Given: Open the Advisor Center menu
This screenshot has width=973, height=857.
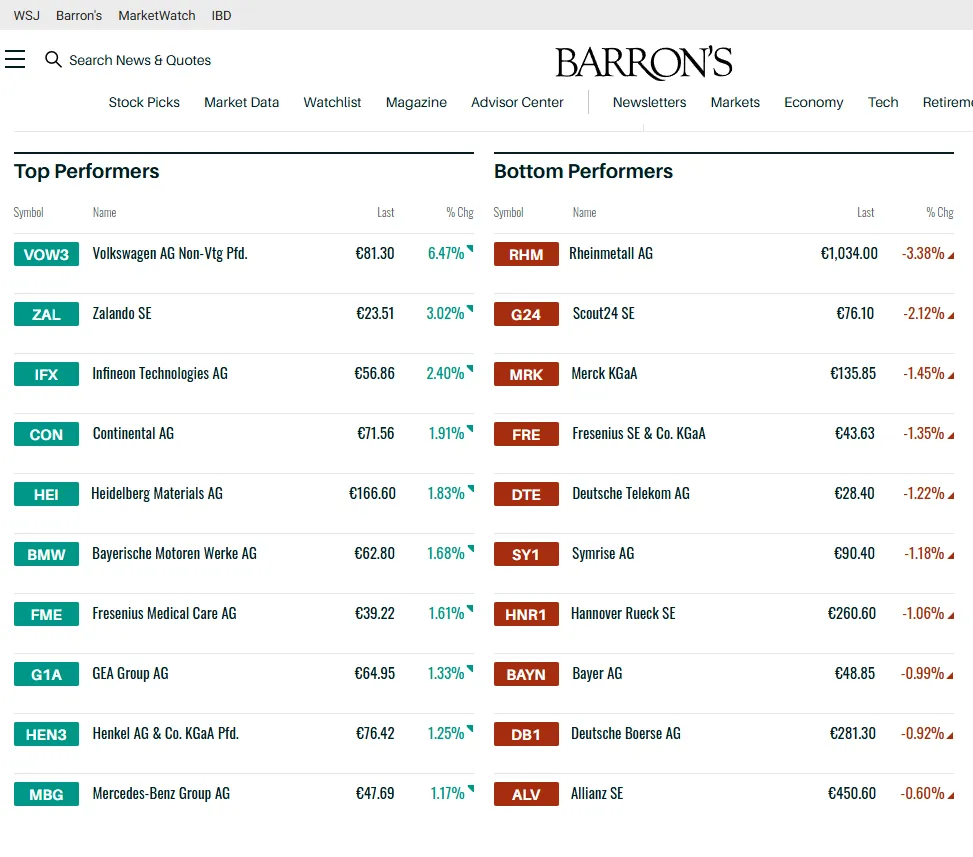Looking at the screenshot, I should [517, 102].
